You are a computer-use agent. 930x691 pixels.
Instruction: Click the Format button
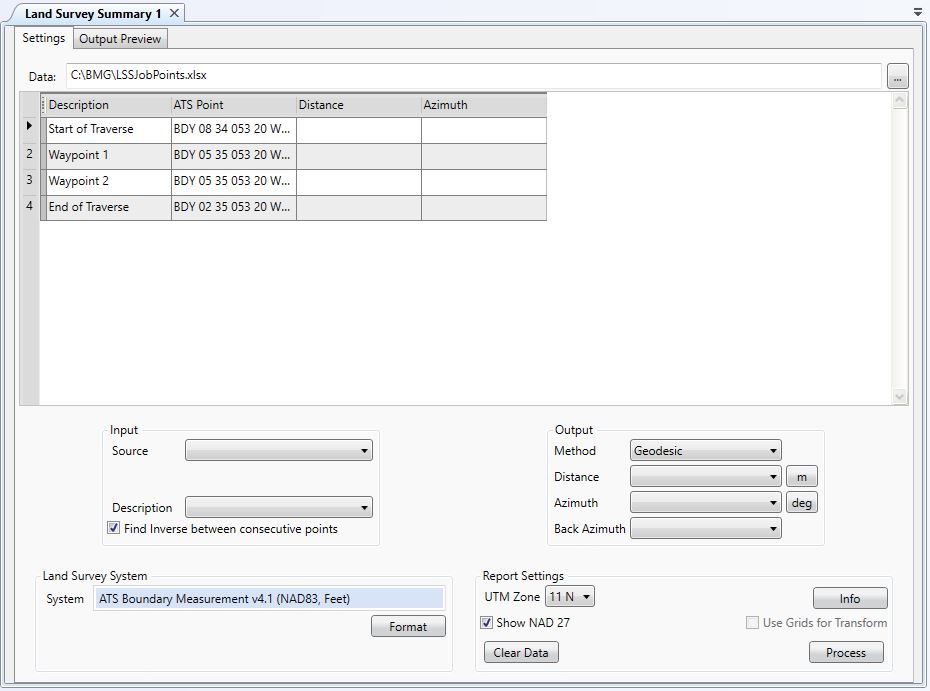point(408,627)
